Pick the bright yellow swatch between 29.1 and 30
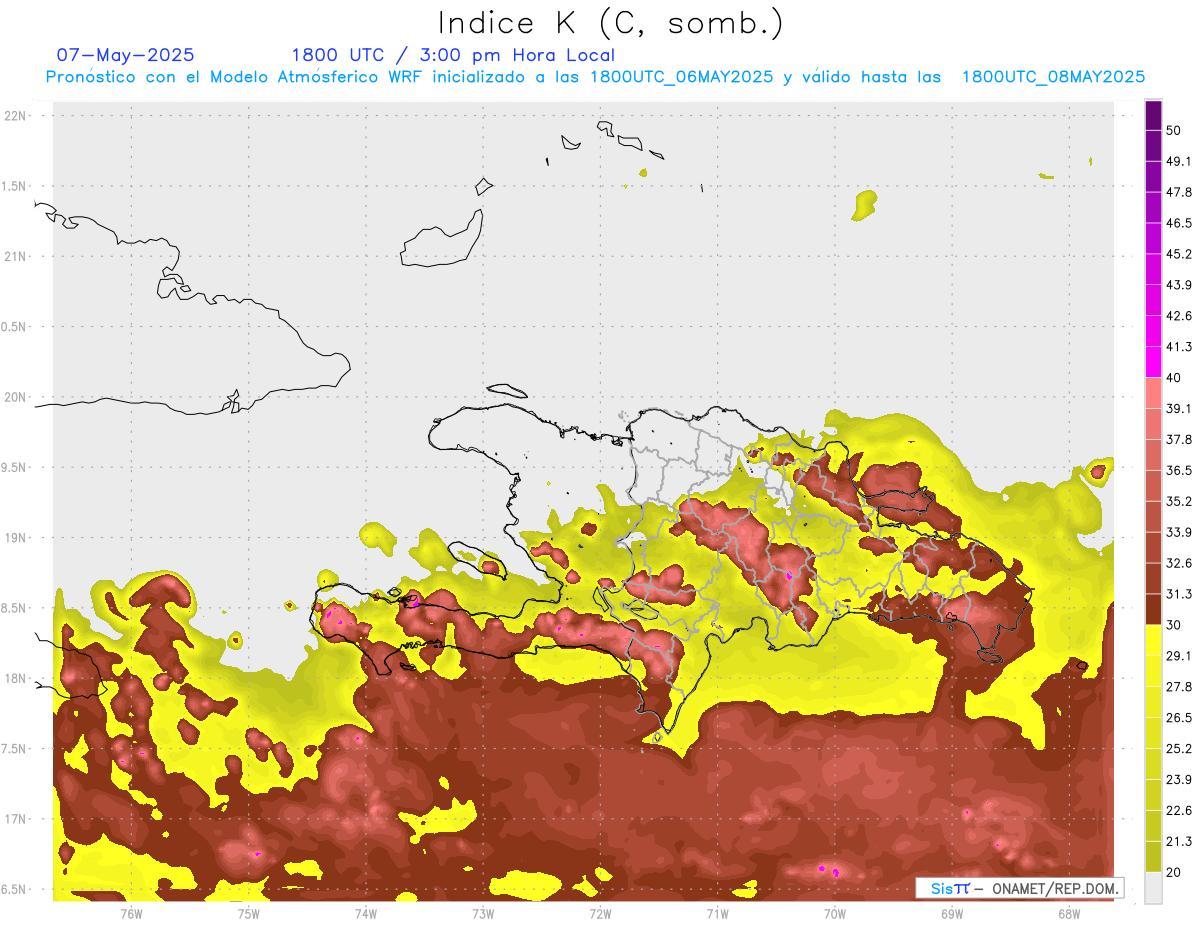 [1153, 640]
